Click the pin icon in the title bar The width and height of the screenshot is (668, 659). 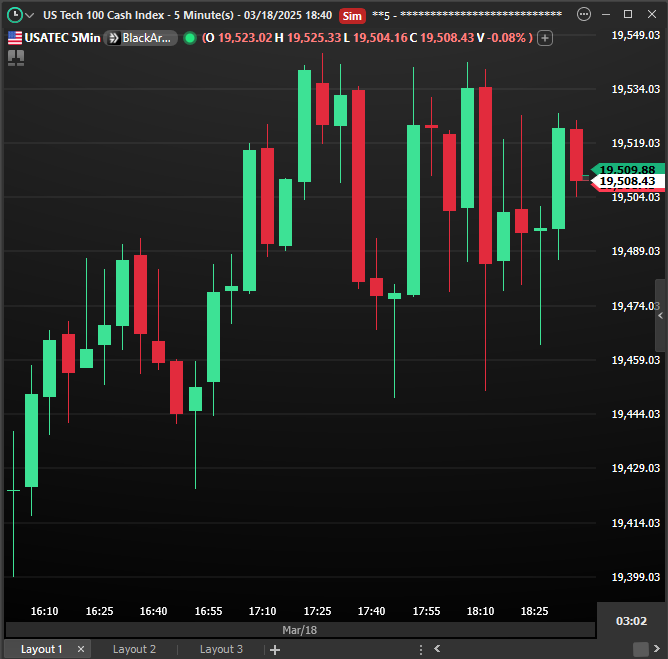[583, 15]
